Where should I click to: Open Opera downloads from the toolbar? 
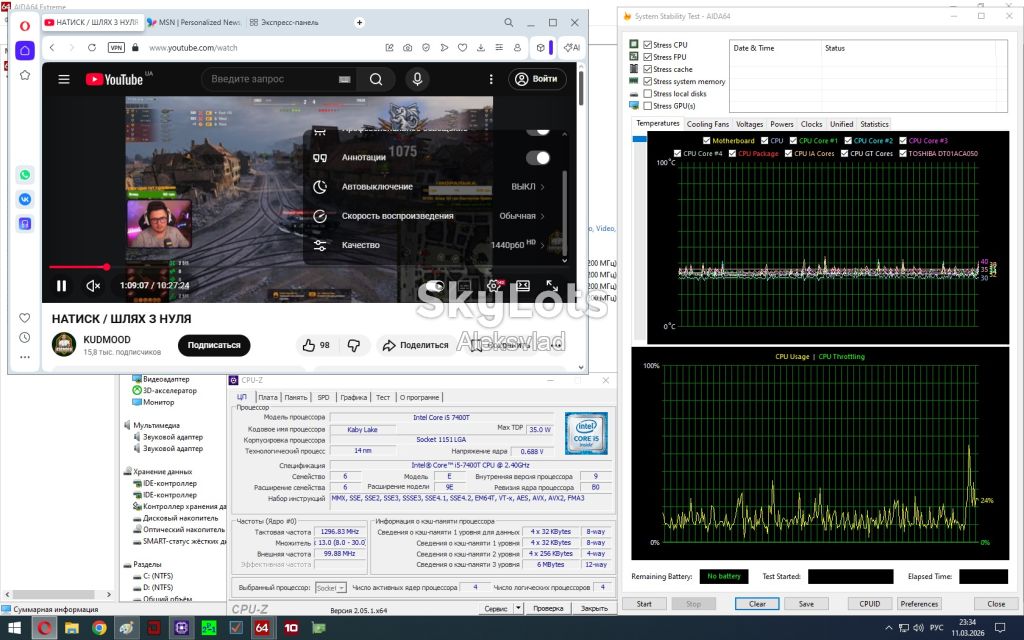point(481,48)
